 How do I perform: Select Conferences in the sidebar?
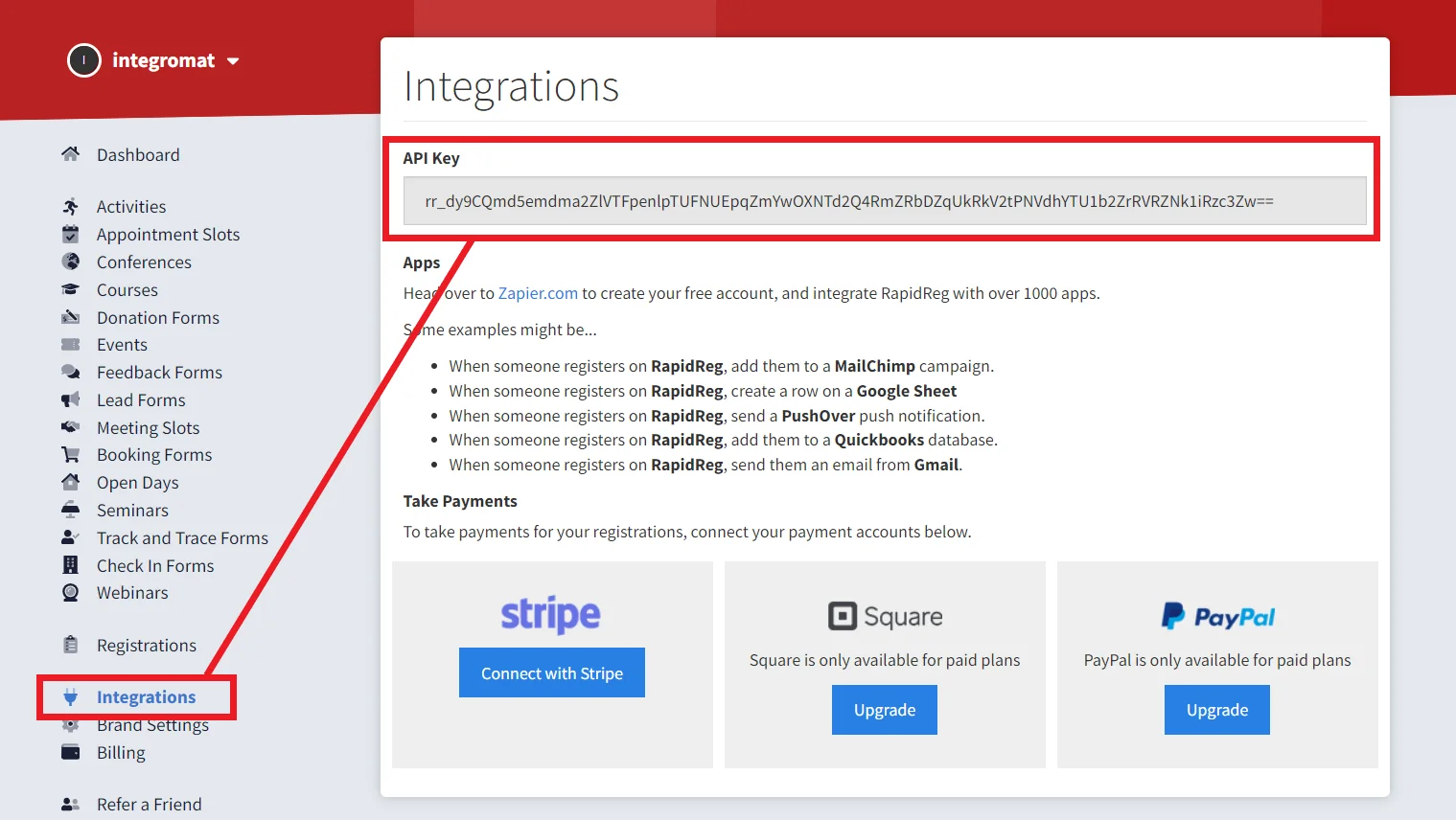click(144, 262)
